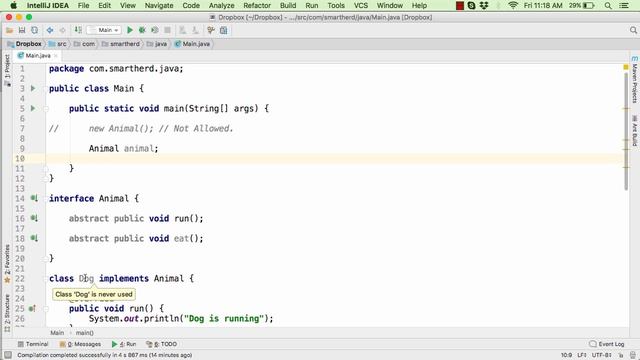
Task: Click fold end marker at line 20
Action: pyautogui.click(x=46, y=258)
